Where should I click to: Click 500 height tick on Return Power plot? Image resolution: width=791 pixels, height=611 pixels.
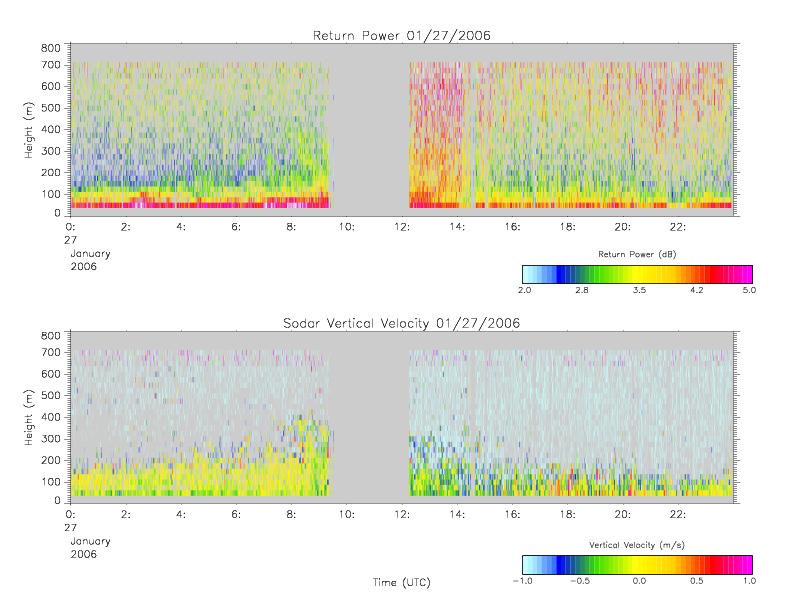coord(50,108)
